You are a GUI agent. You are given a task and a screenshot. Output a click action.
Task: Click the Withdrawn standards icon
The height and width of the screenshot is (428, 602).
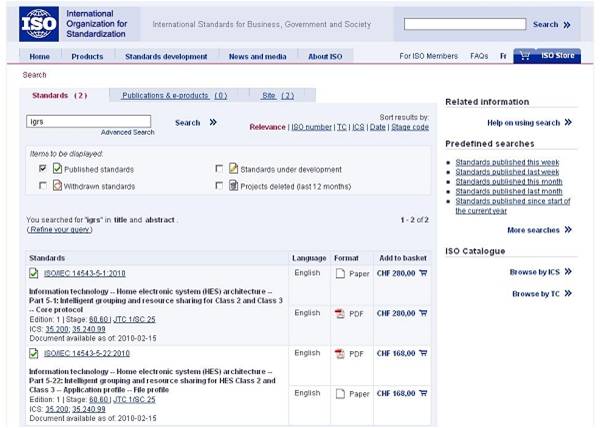[57, 186]
